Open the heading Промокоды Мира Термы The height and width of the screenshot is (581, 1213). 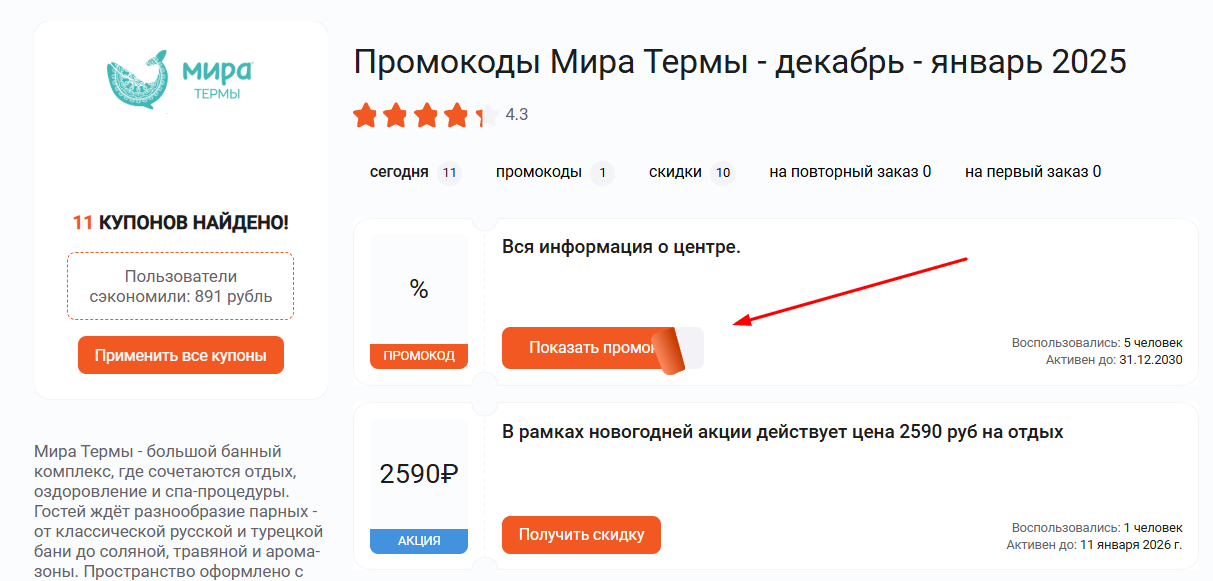click(740, 61)
